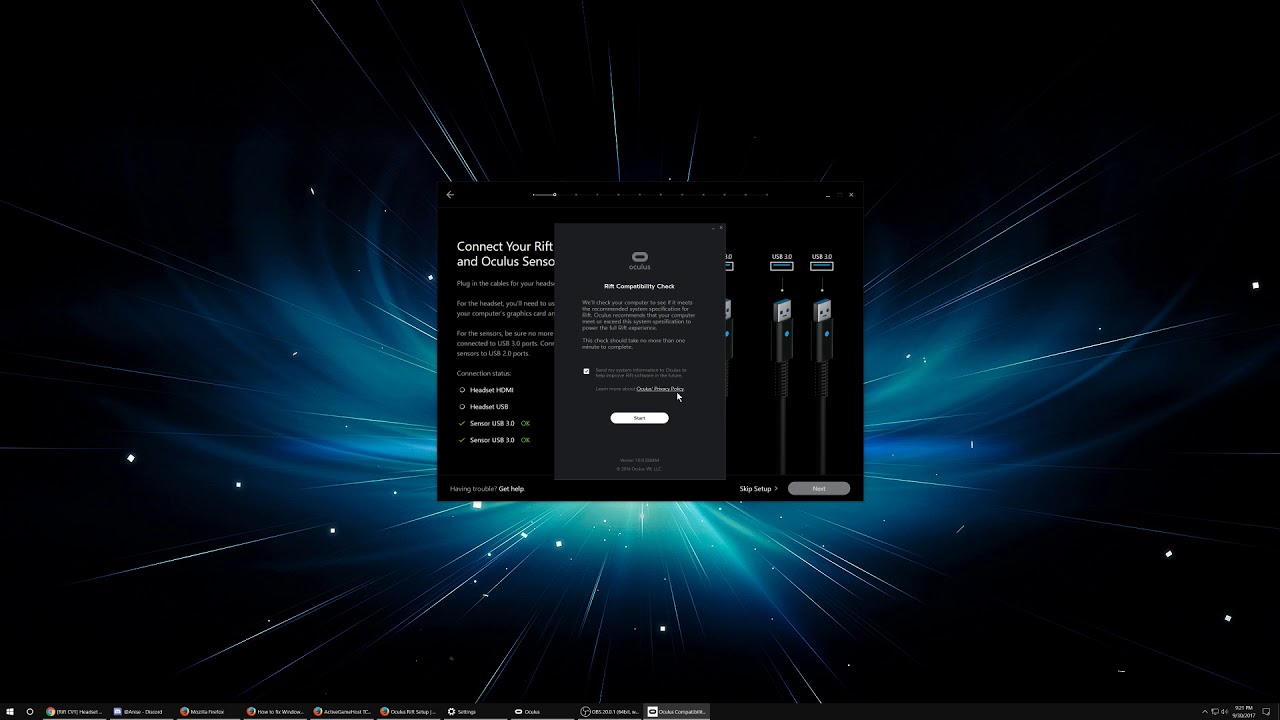This screenshot has width=1280, height=720.
Task: Click the Start button in compatibility check
Action: click(x=639, y=418)
